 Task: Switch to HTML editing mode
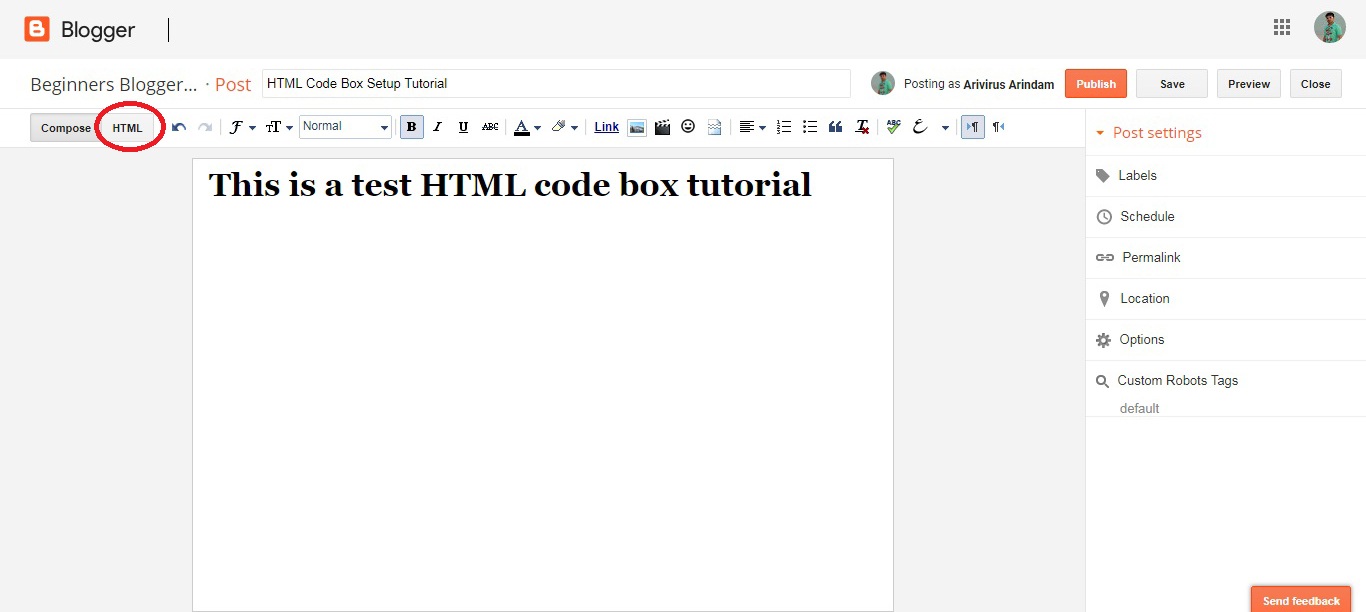pyautogui.click(x=127, y=128)
